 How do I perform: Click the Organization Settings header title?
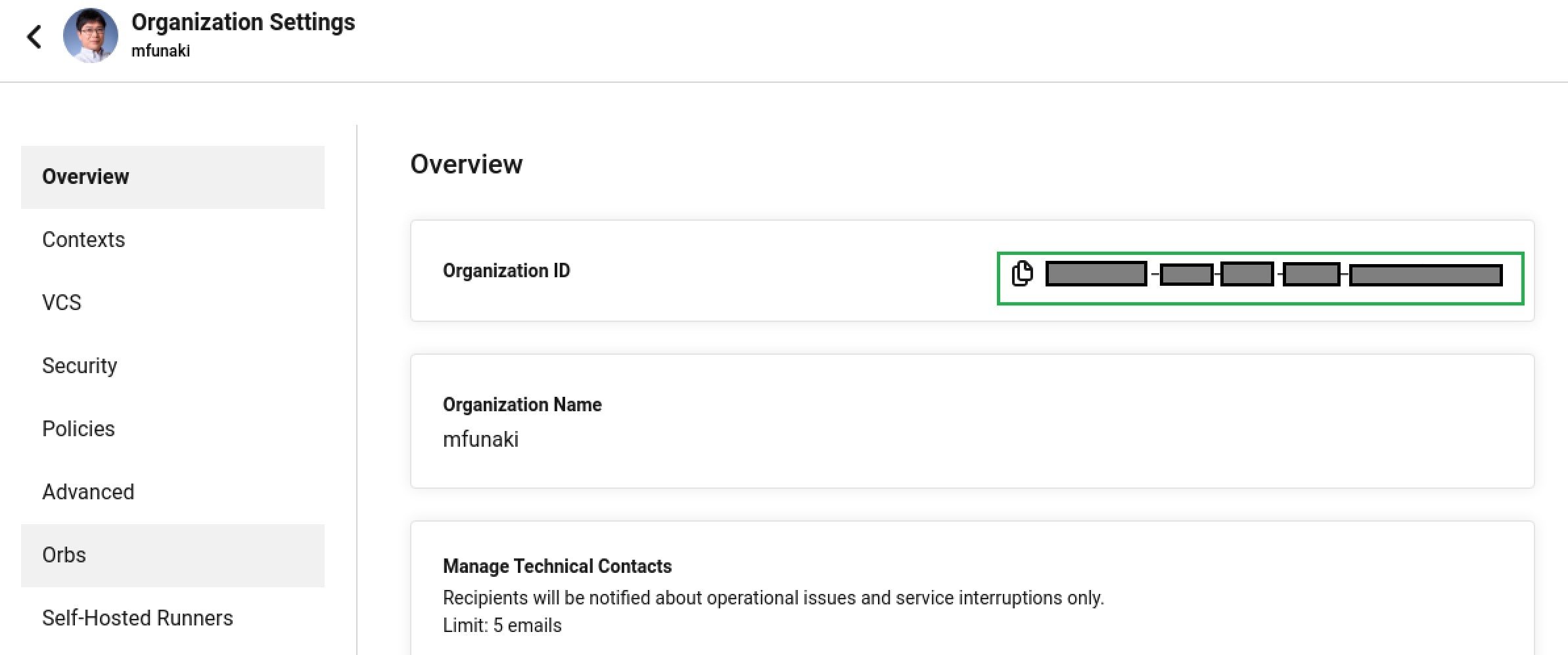pyautogui.click(x=243, y=22)
